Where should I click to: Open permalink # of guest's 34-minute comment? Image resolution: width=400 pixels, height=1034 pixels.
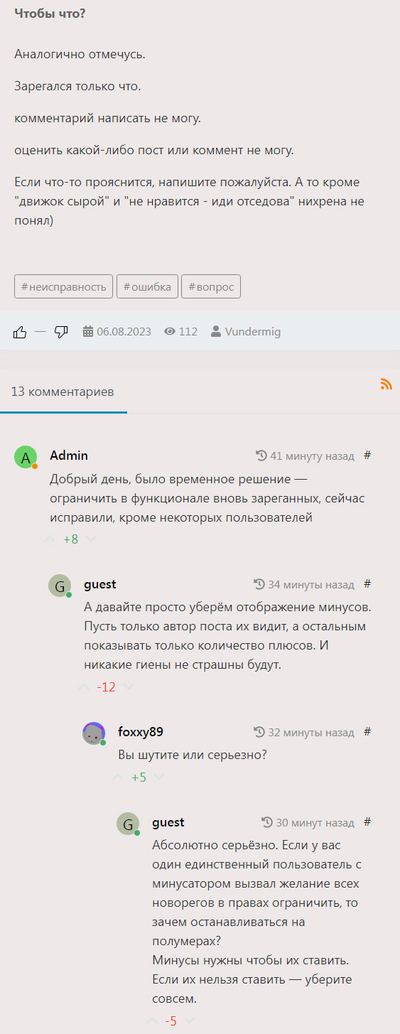pyautogui.click(x=368, y=584)
